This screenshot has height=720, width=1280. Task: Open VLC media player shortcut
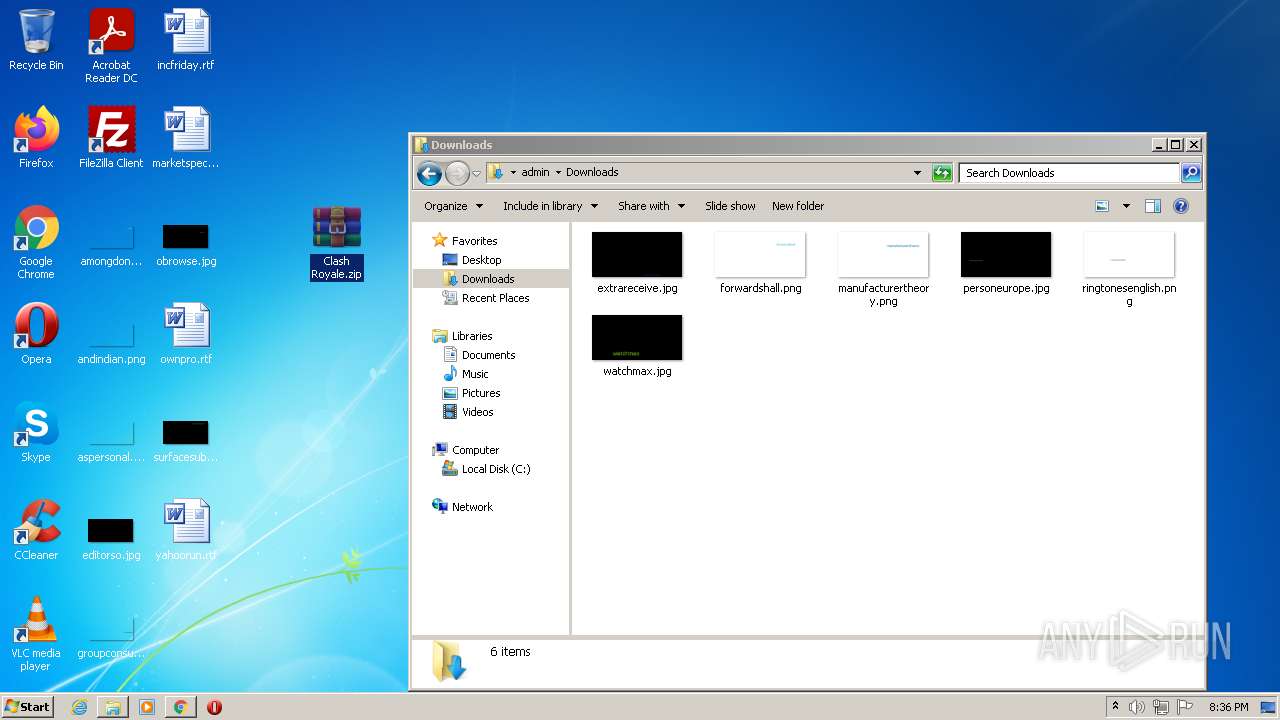[36, 634]
